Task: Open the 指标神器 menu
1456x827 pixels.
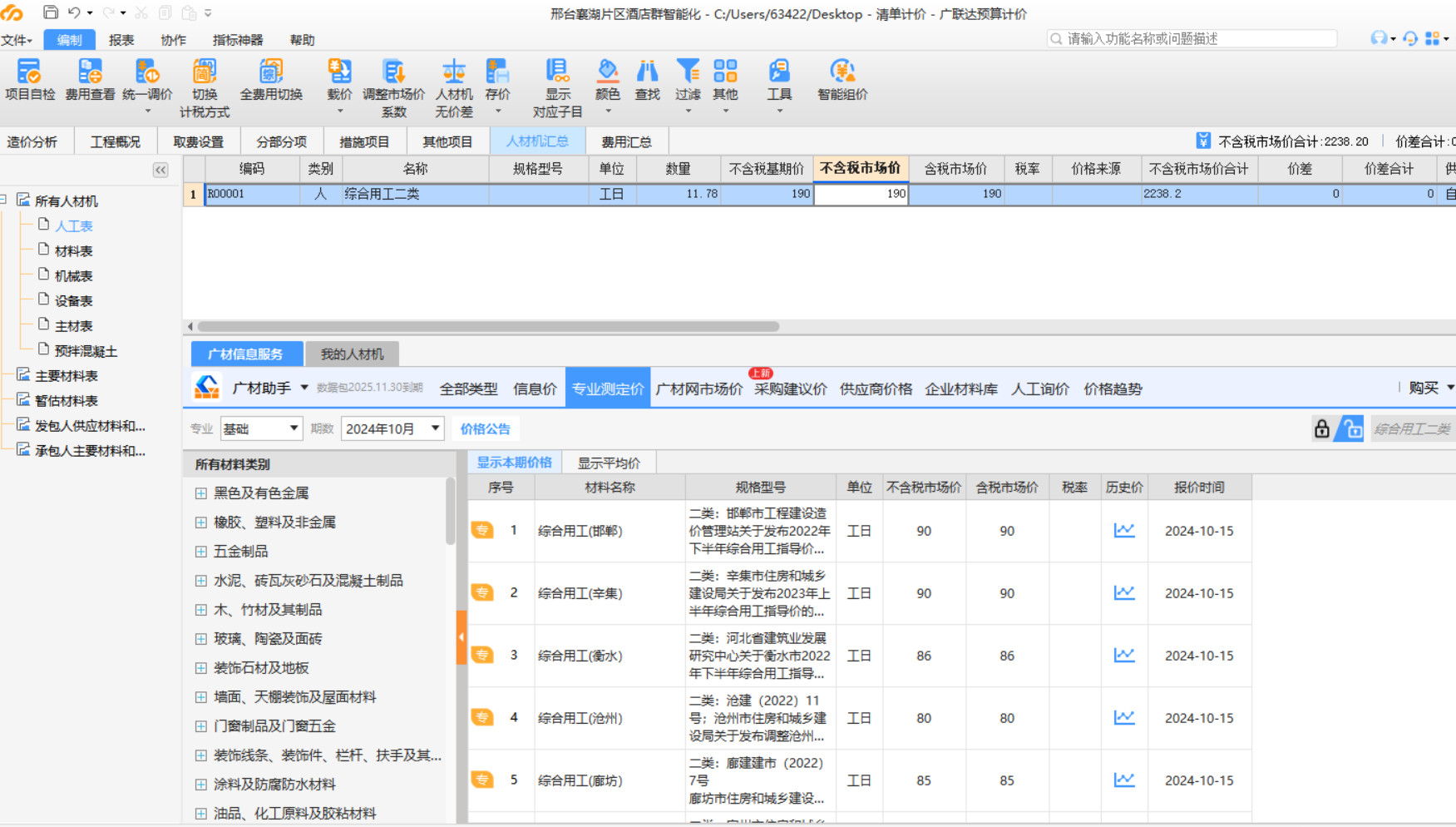Action: pyautogui.click(x=238, y=40)
